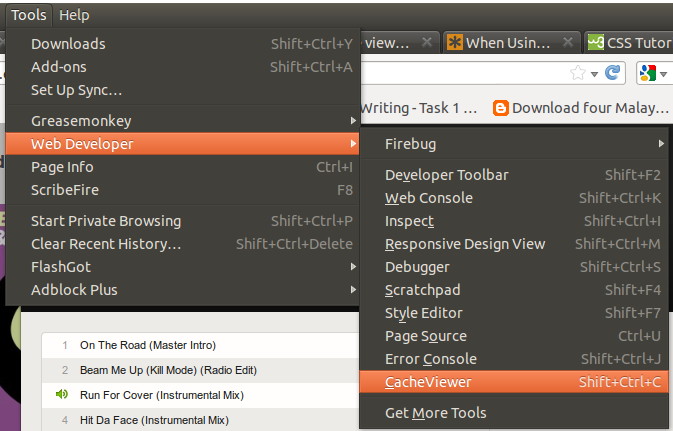Switch to the CSS Tutor tab

pos(628,42)
